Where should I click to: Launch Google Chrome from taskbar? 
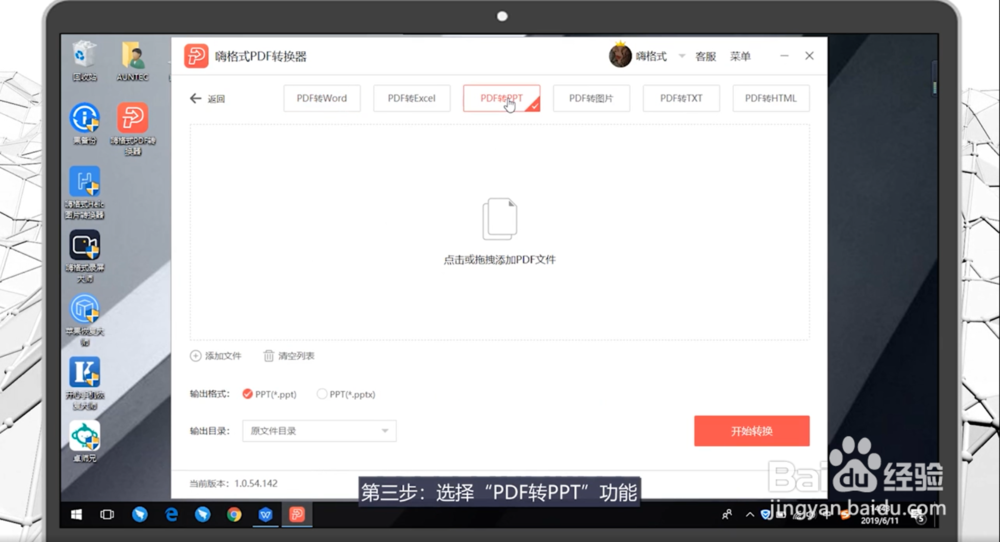point(234,514)
